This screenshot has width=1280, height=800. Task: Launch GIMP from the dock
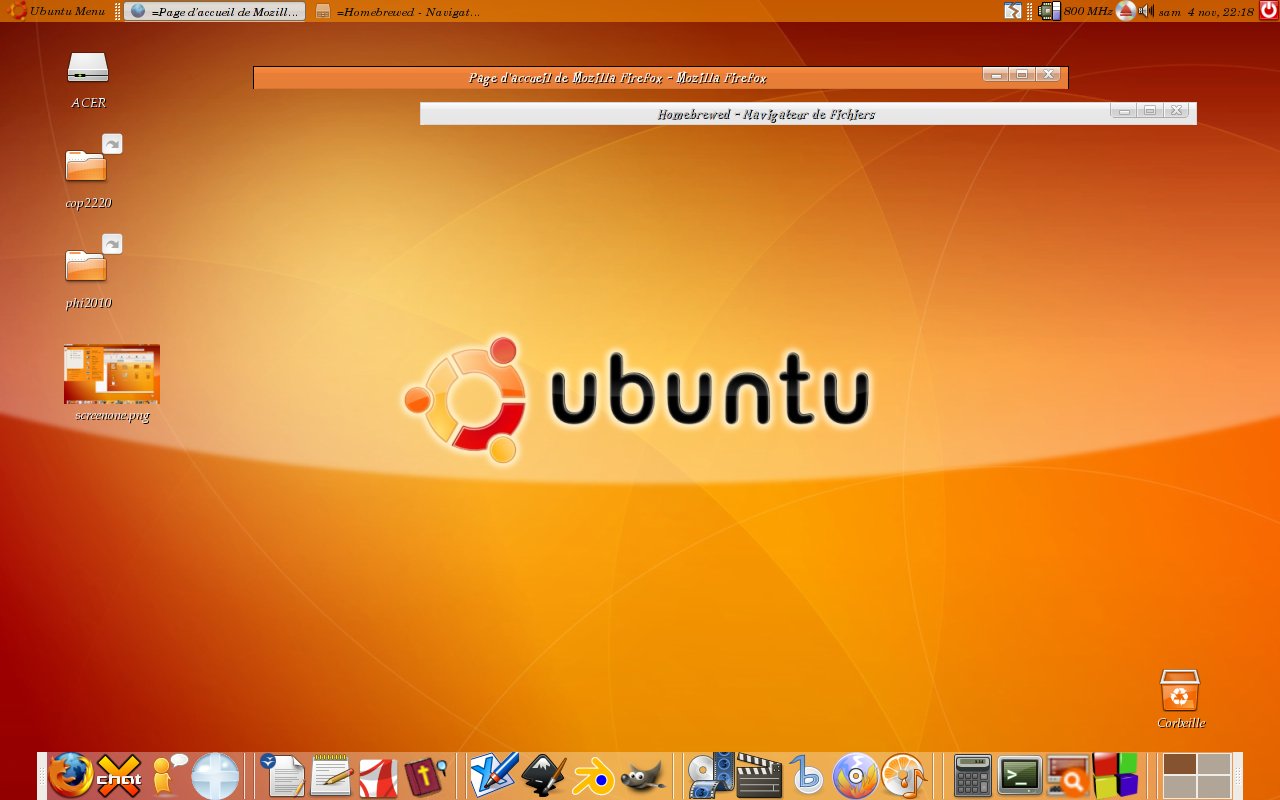click(642, 777)
